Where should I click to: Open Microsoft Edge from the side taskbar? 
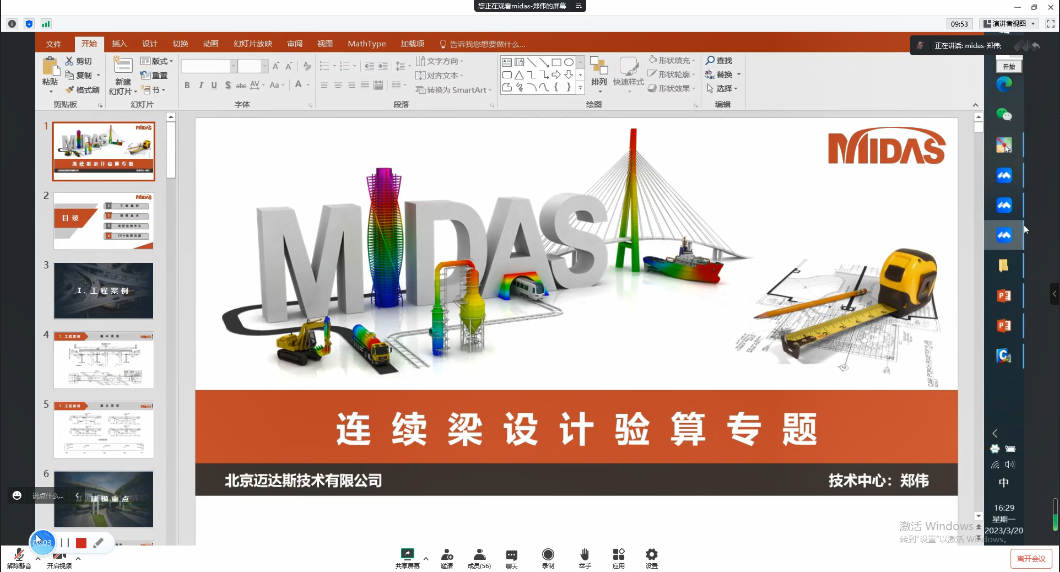tap(1004, 85)
